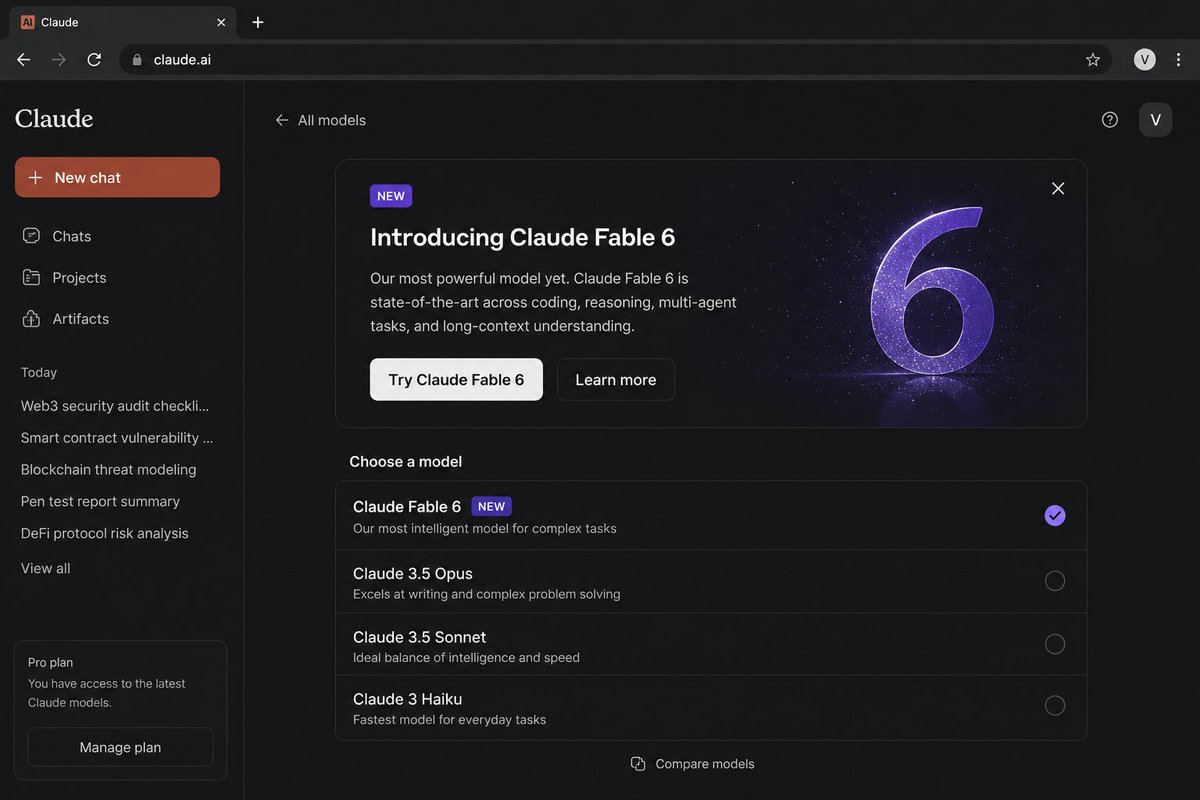Click the lock icon in the address bar

138,60
